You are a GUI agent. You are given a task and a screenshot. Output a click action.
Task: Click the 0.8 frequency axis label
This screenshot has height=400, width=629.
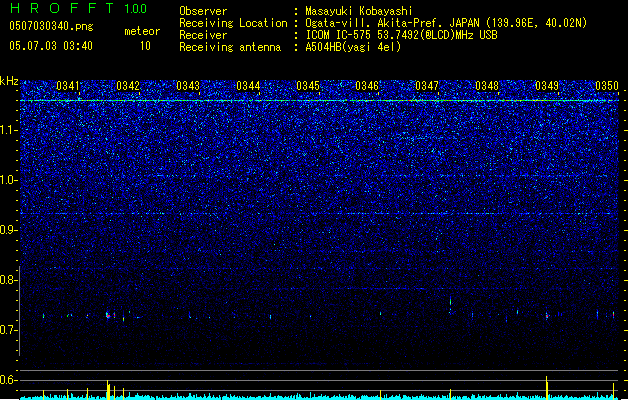coord(9,280)
